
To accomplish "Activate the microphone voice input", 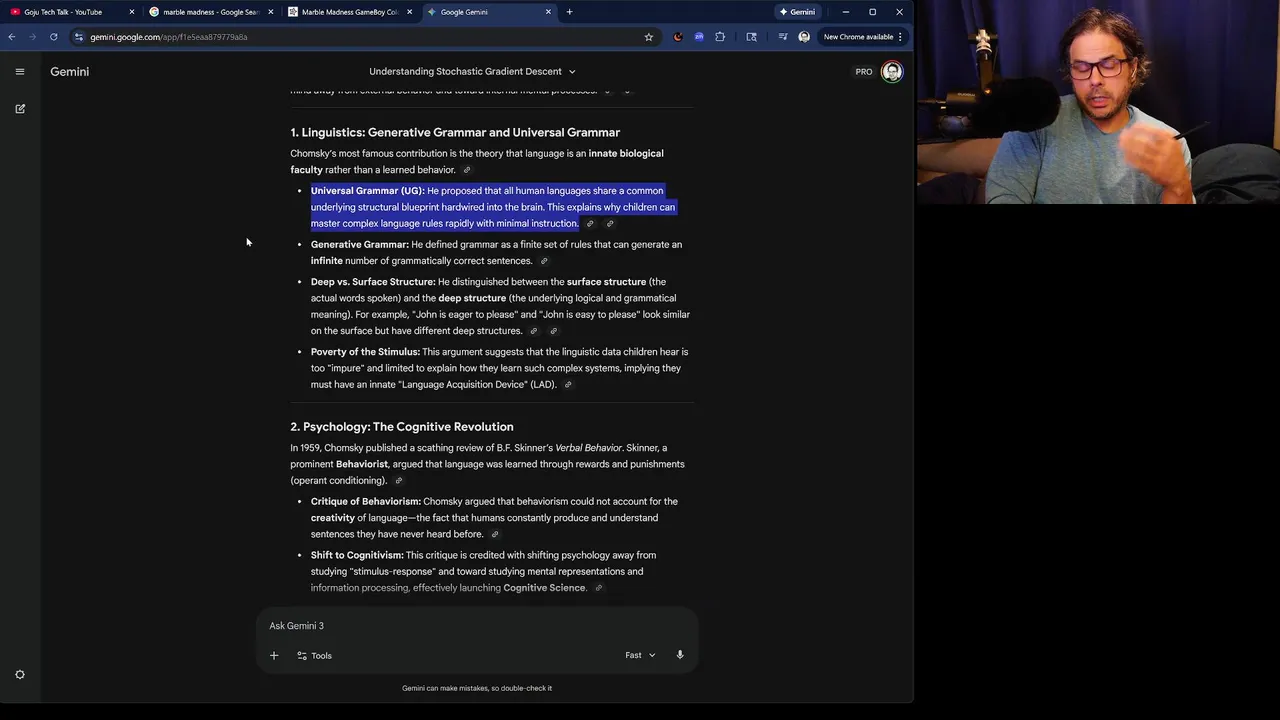I will (680, 656).
